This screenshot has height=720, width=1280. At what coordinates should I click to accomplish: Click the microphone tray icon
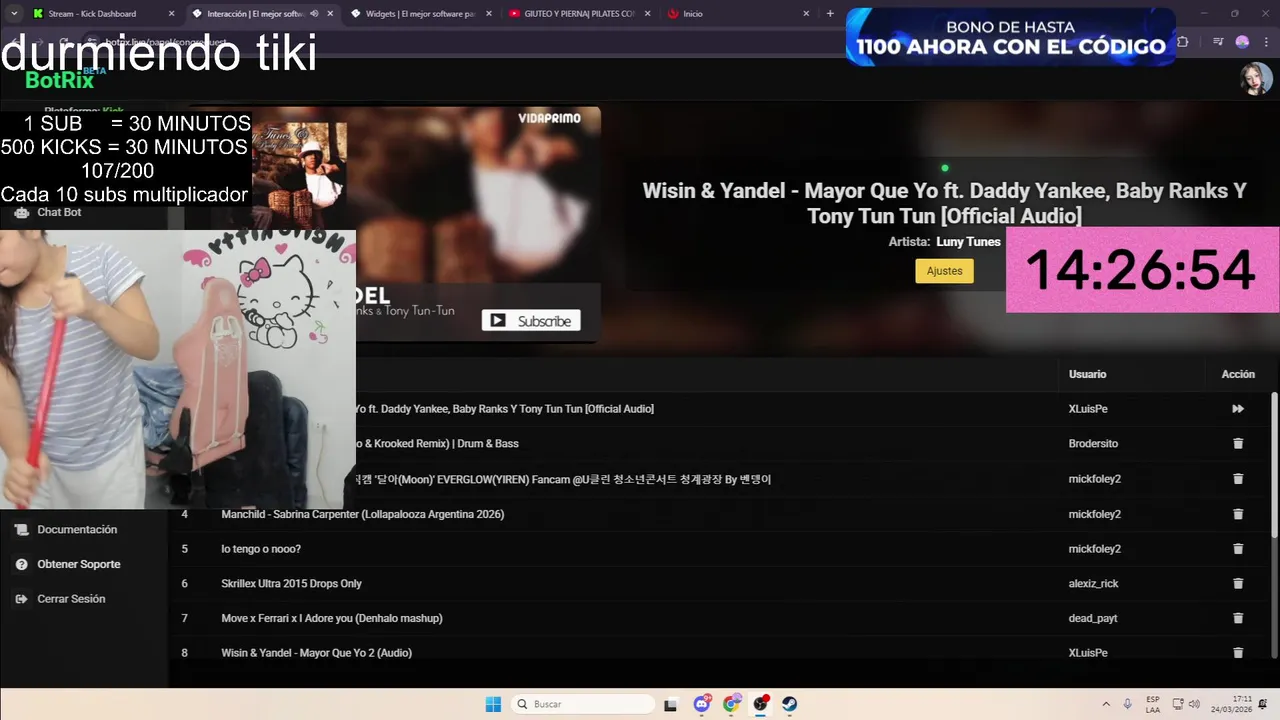[1128, 704]
